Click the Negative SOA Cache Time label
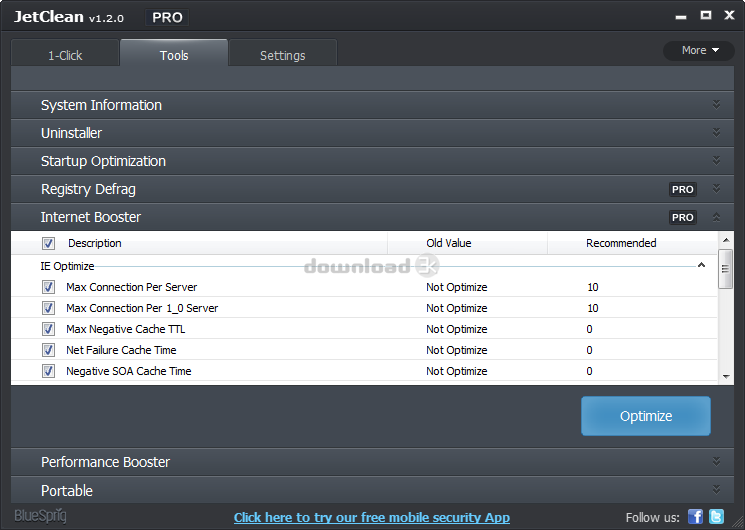 [x=129, y=371]
